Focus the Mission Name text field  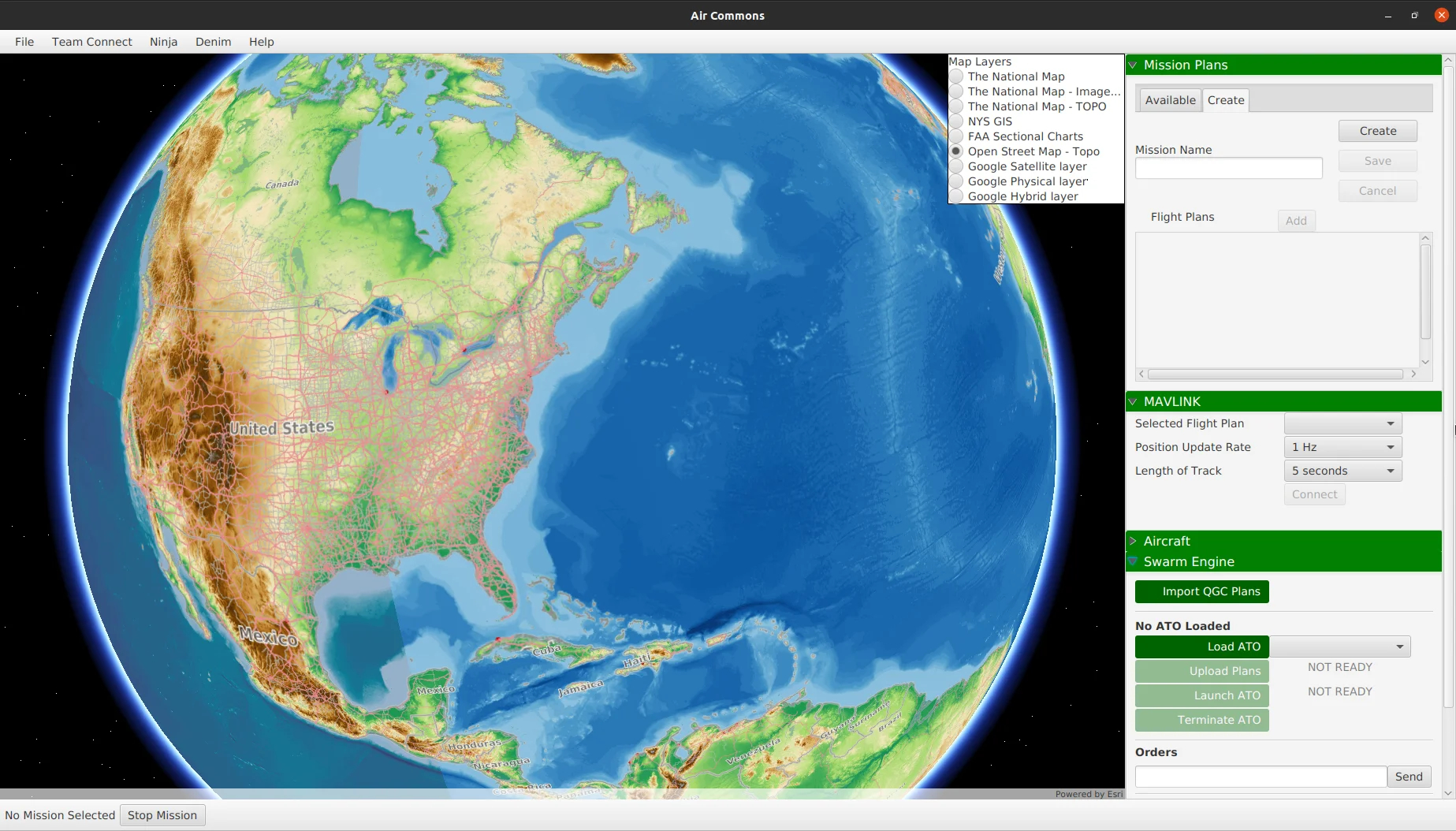pos(1228,168)
